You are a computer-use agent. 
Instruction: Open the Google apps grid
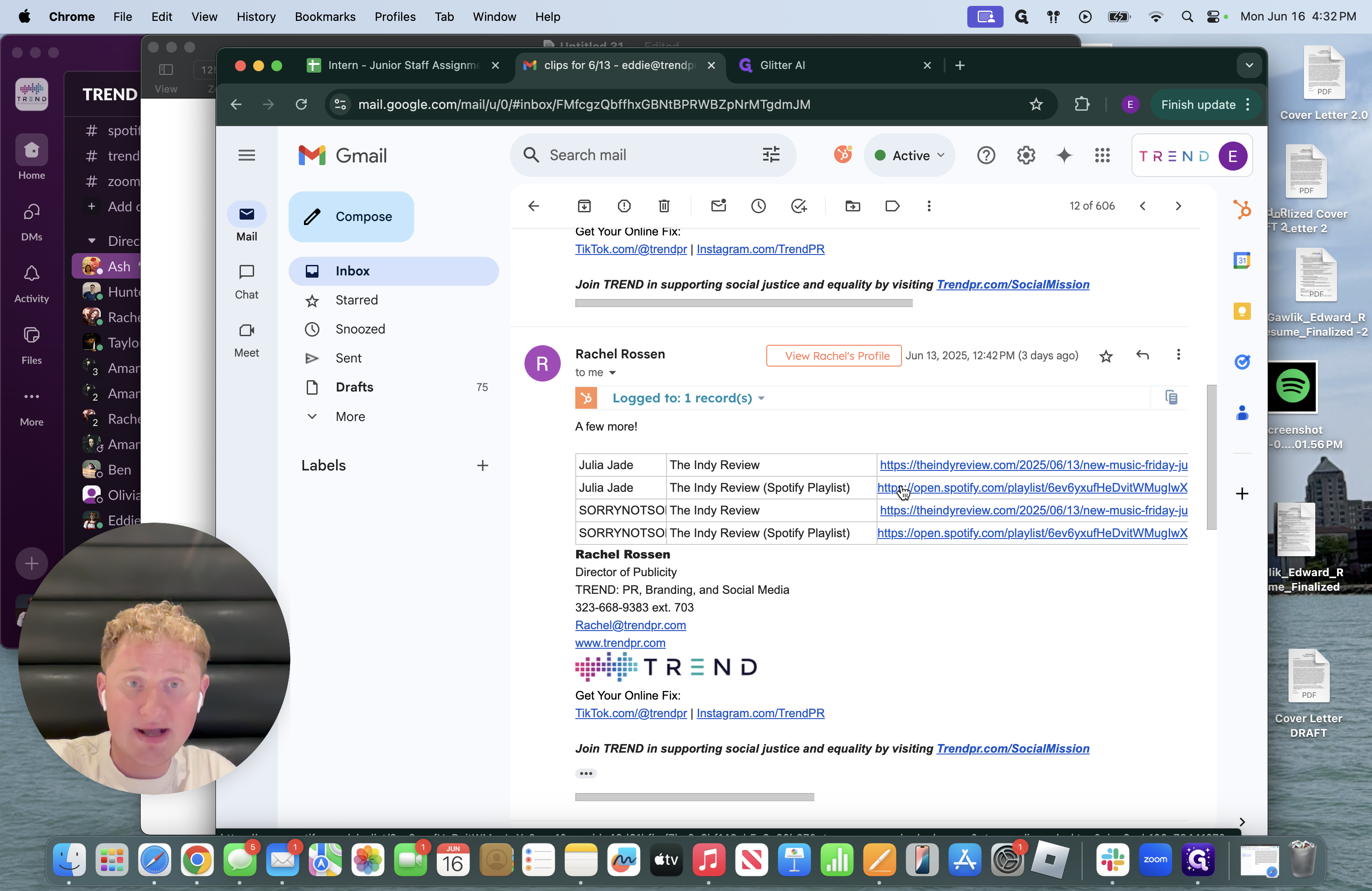tap(1102, 156)
